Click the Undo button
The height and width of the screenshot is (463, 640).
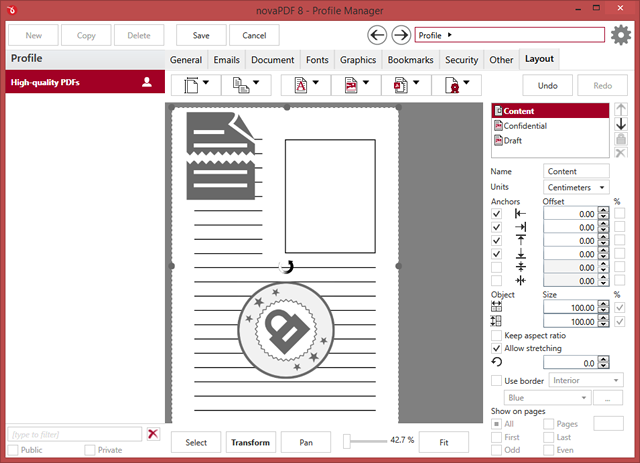(x=547, y=85)
